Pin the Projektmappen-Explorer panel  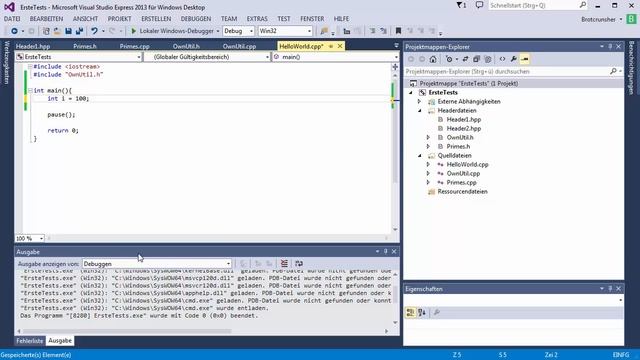[x=610, y=47]
